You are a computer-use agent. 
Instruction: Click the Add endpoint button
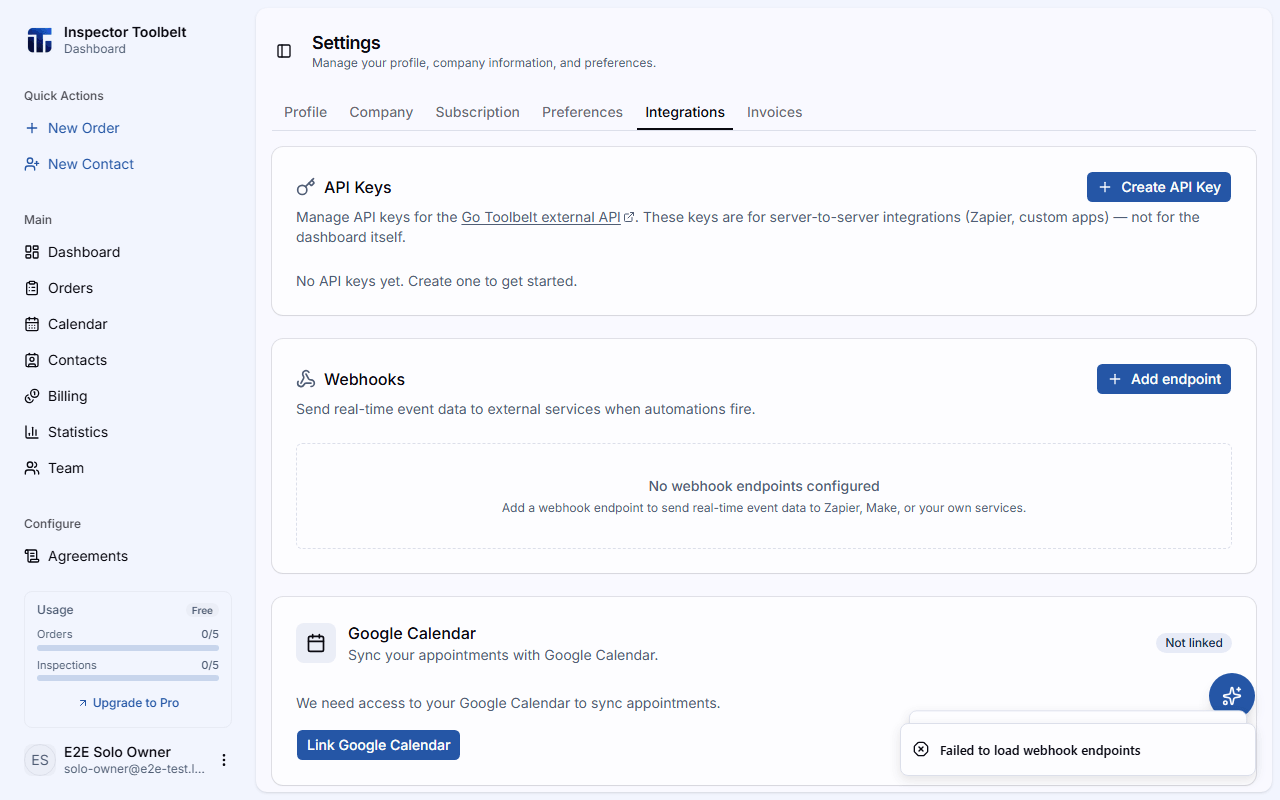[1164, 379]
